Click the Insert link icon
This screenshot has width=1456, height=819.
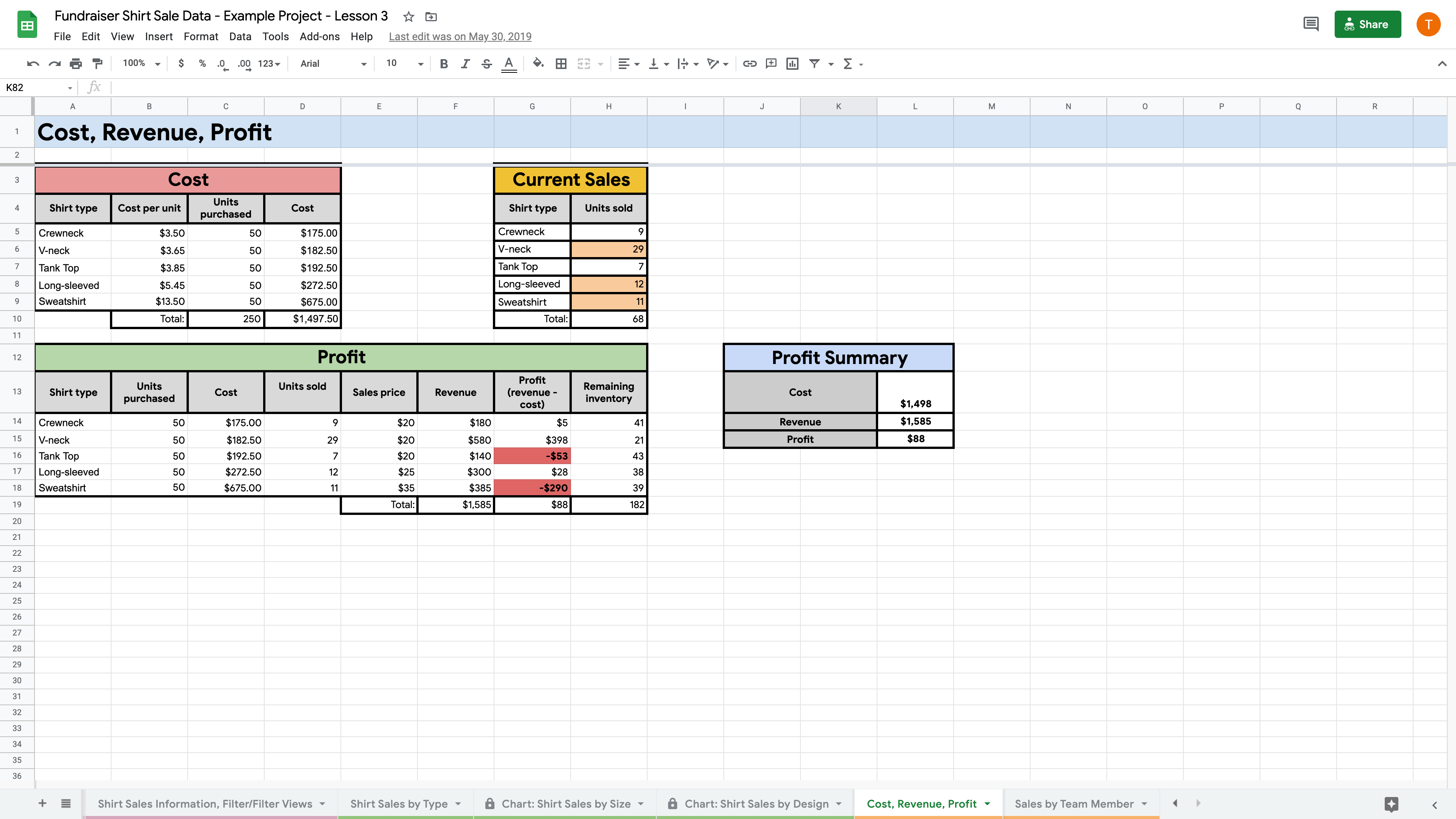750,64
